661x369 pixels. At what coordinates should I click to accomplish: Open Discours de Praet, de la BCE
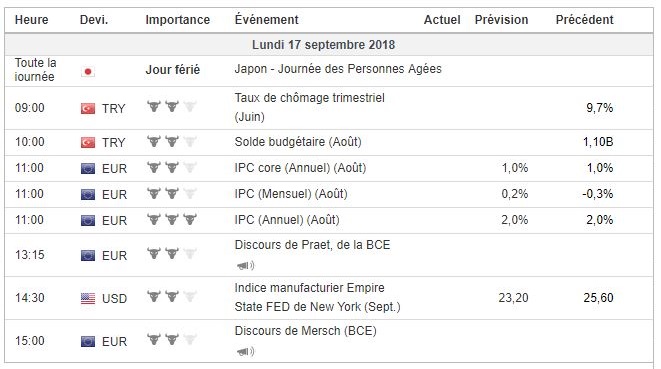[x=312, y=245]
